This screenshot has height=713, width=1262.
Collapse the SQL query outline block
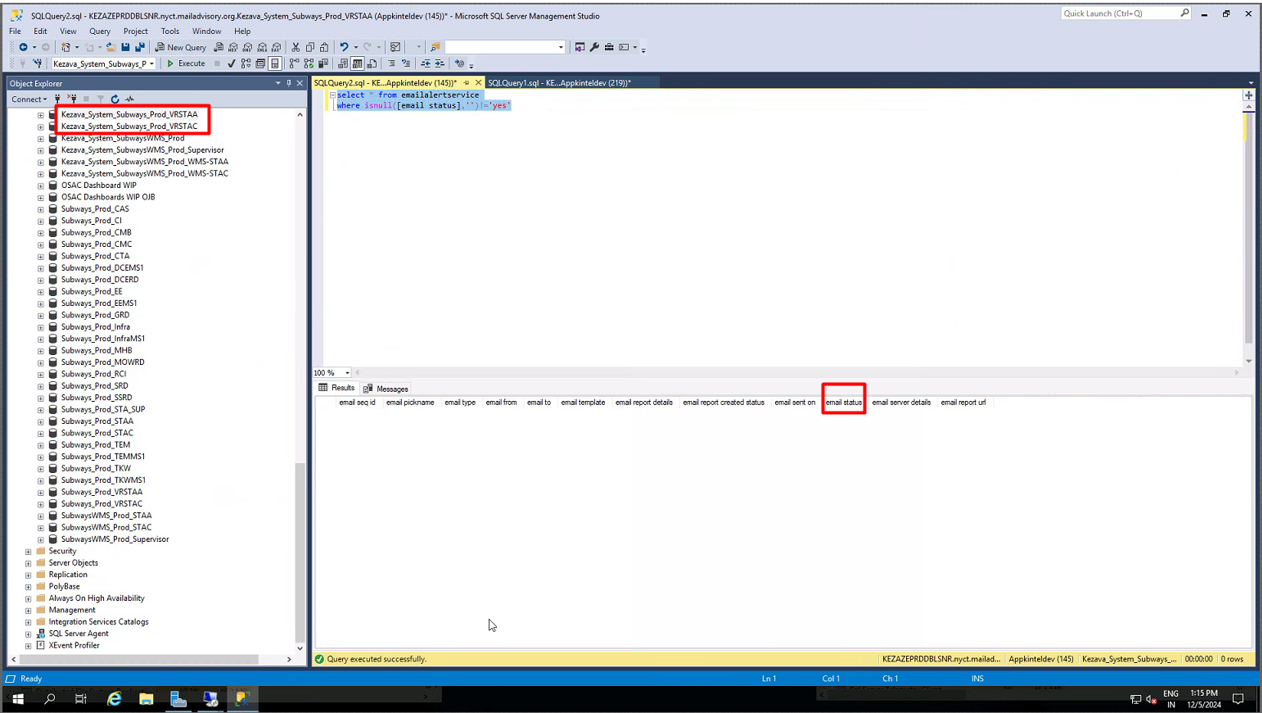point(332,95)
